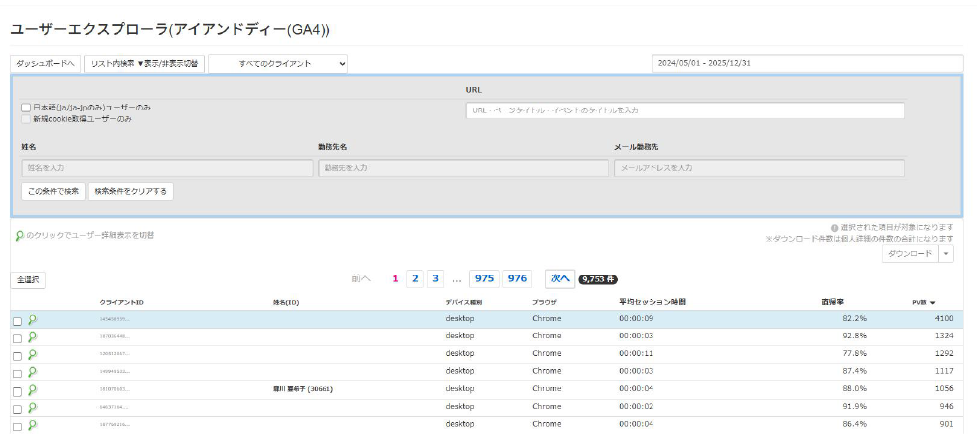
Task: Open details for user 30661's row
Action: point(33,390)
